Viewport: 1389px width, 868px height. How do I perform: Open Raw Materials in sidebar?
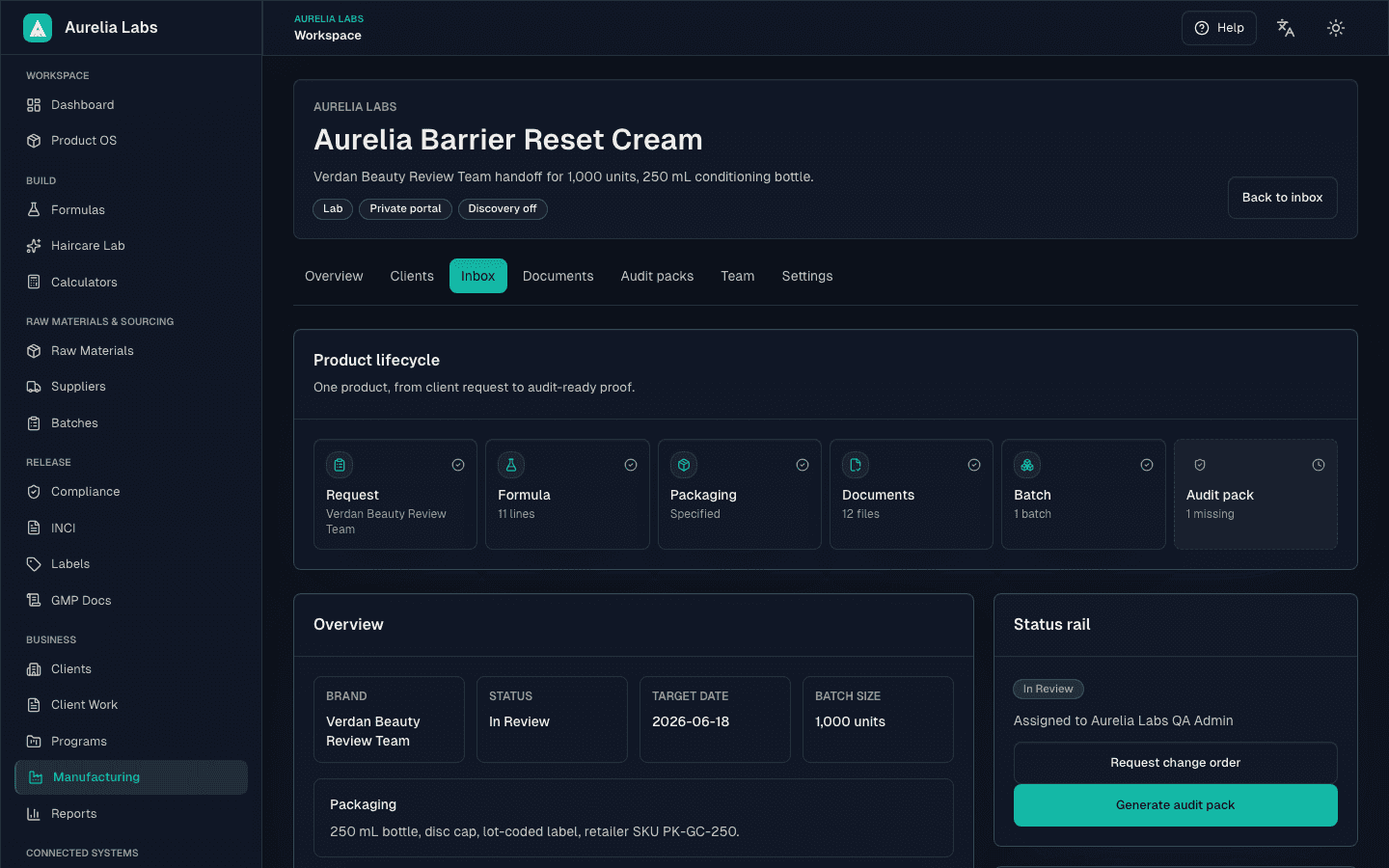(131, 351)
